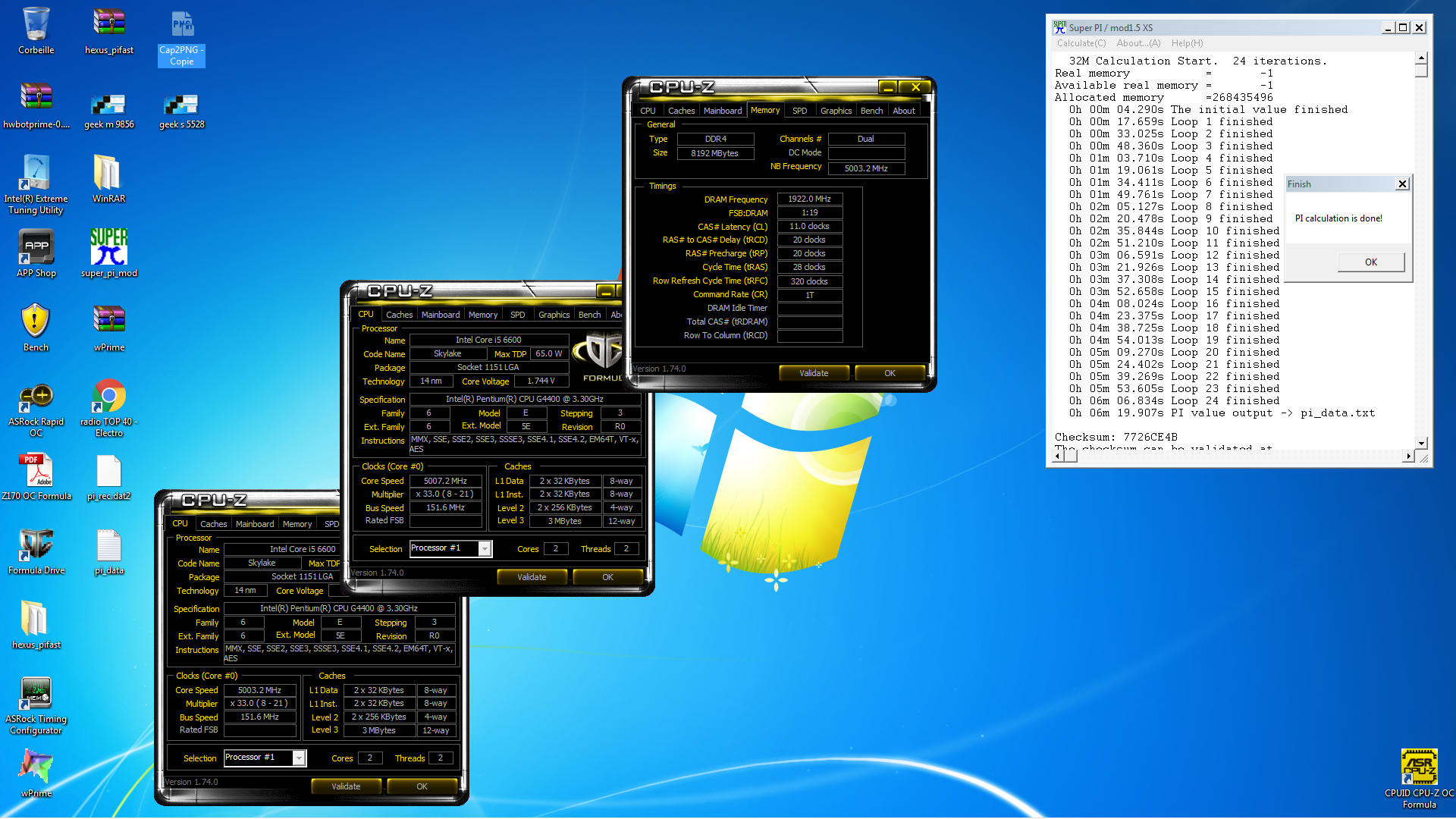The image size is (1456, 819).
Task: Select the Cap2PNG - Copie desktop file
Action: [x=181, y=36]
